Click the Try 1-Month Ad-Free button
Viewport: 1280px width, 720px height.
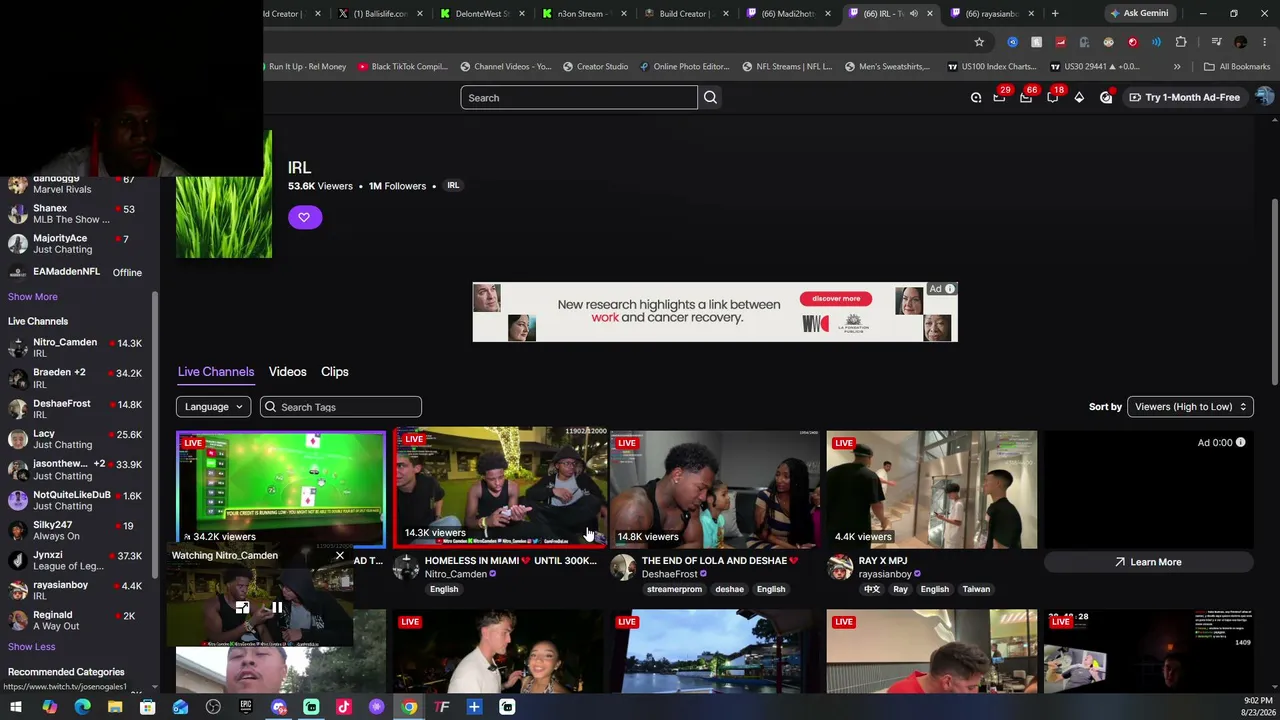(1184, 97)
